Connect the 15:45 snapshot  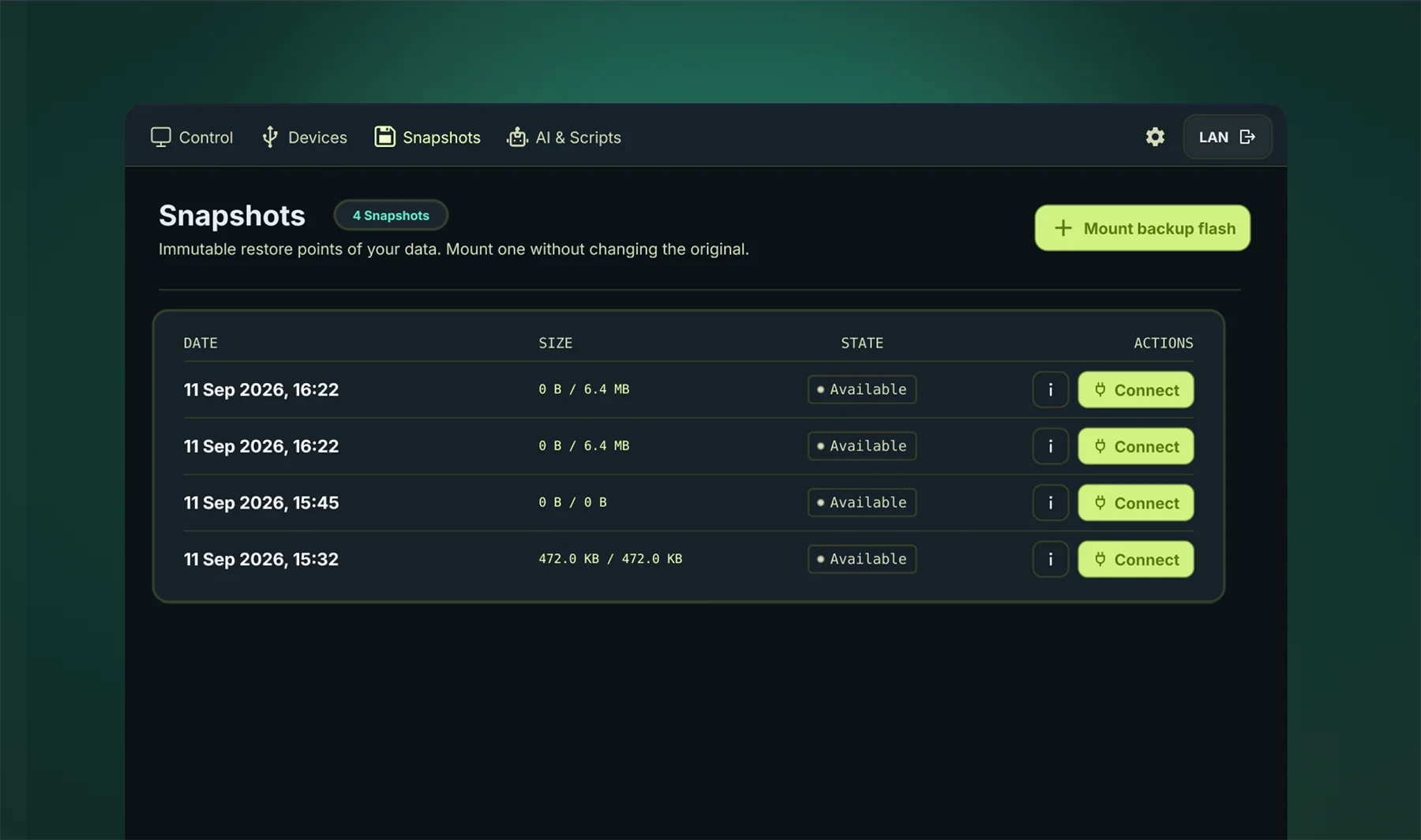[1135, 503]
